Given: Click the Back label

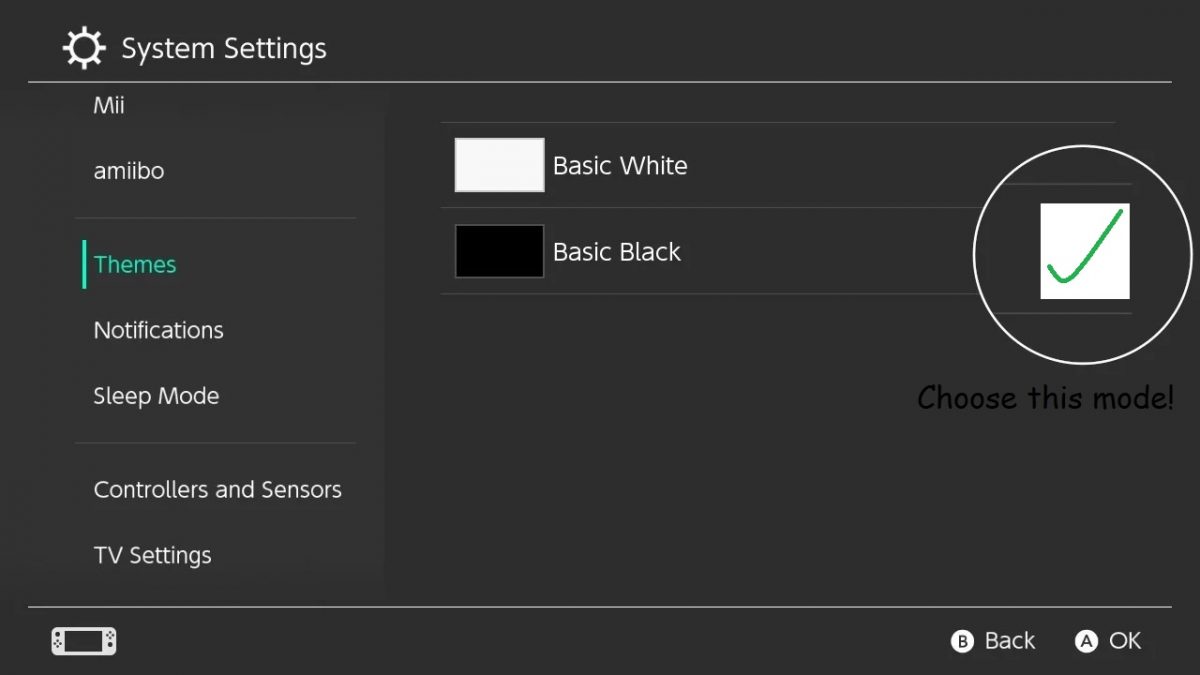Looking at the screenshot, I should [x=1010, y=641].
